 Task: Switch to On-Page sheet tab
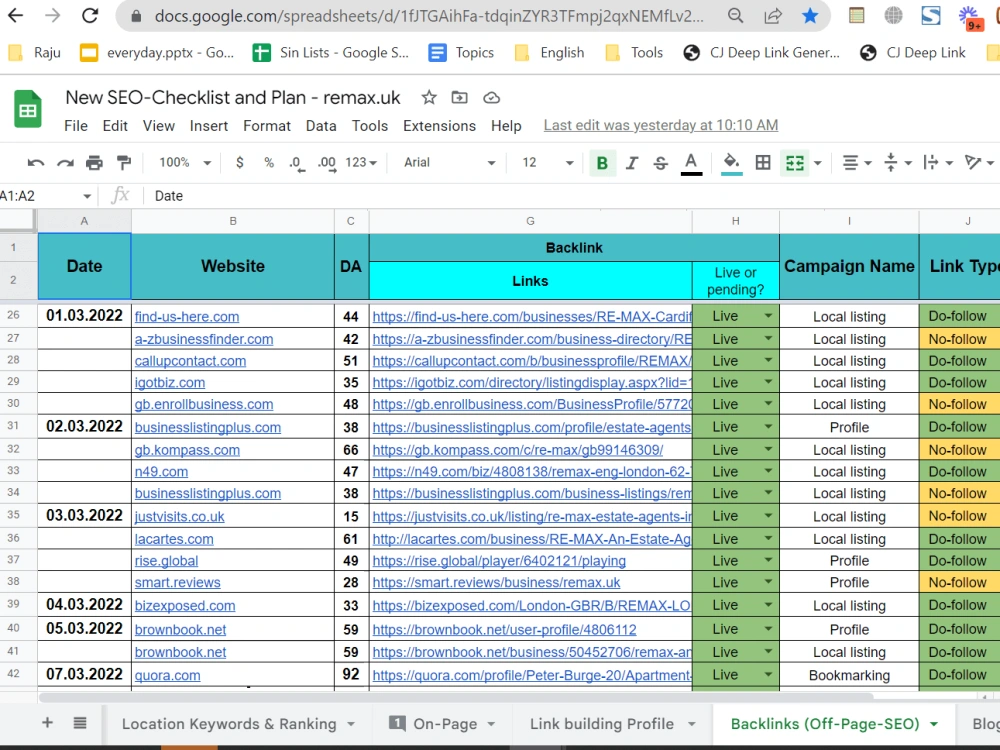point(445,724)
